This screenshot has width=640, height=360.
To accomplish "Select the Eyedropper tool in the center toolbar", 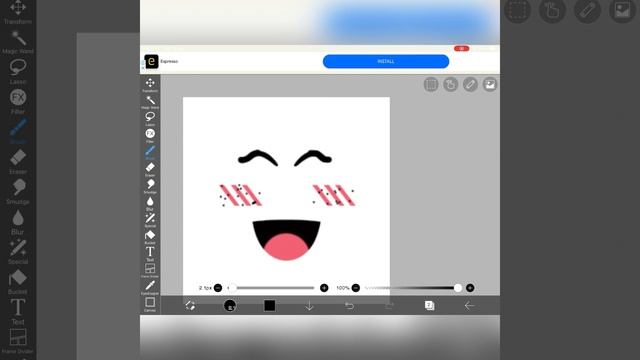I will click(150, 288).
